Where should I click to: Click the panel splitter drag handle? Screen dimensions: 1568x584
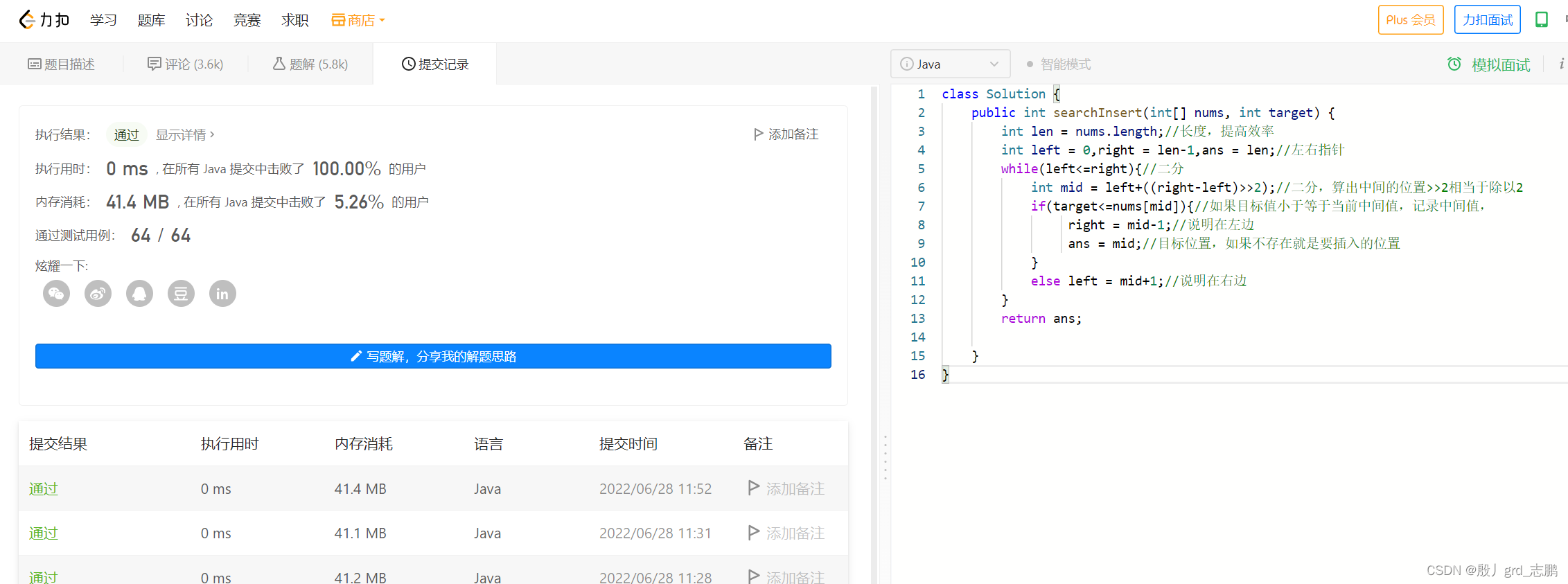tap(886, 457)
